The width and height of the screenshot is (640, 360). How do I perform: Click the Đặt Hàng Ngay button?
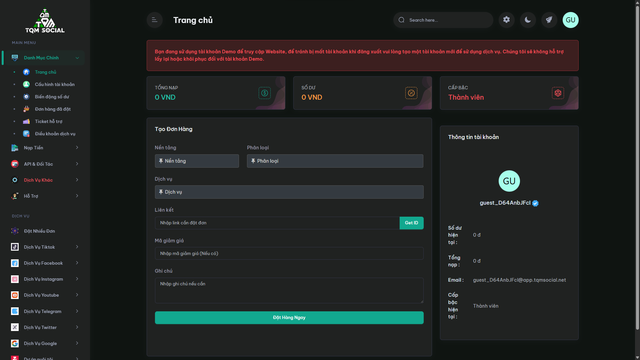coord(289,318)
